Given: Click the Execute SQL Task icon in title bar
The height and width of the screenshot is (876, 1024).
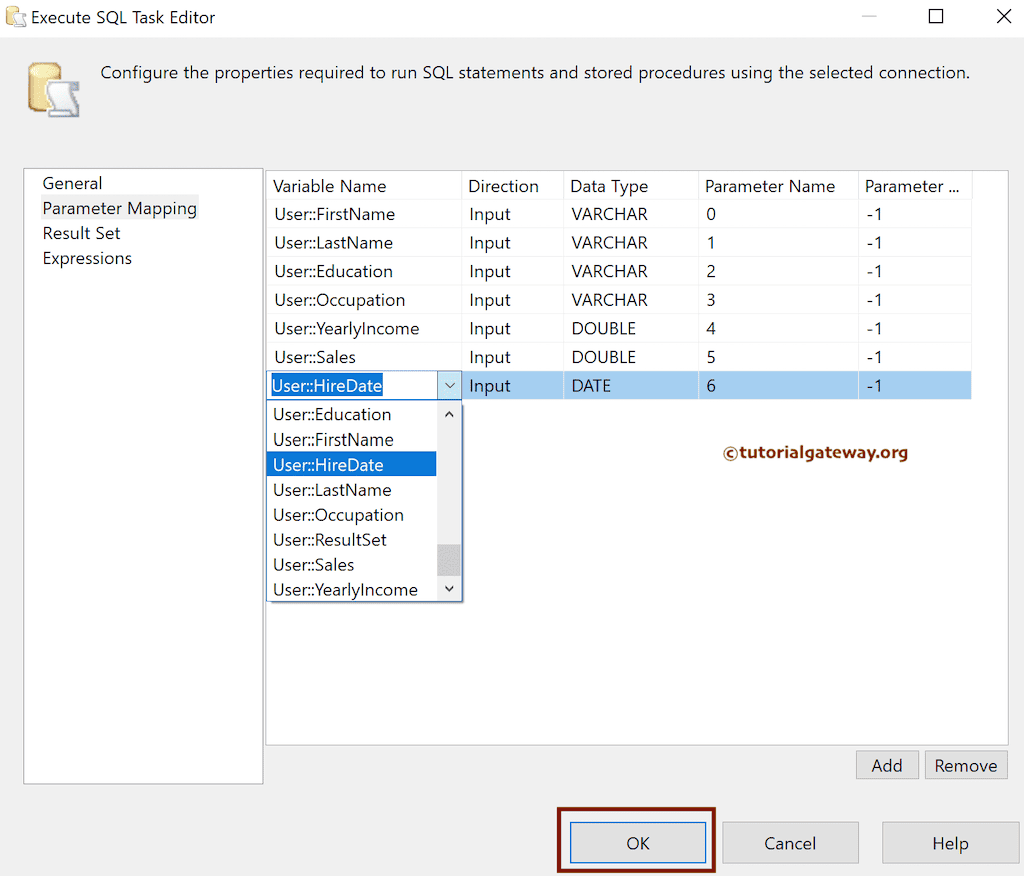Looking at the screenshot, I should point(16,17).
